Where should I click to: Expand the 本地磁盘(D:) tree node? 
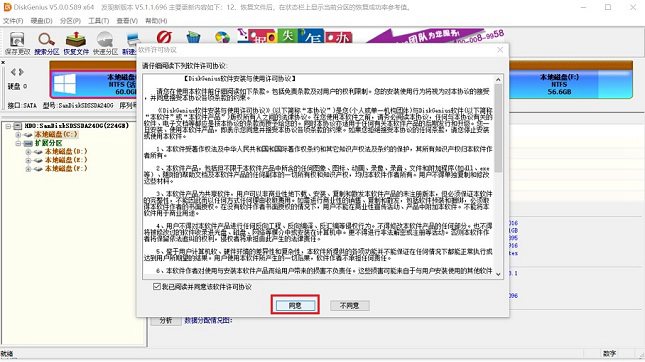[x=28, y=152]
